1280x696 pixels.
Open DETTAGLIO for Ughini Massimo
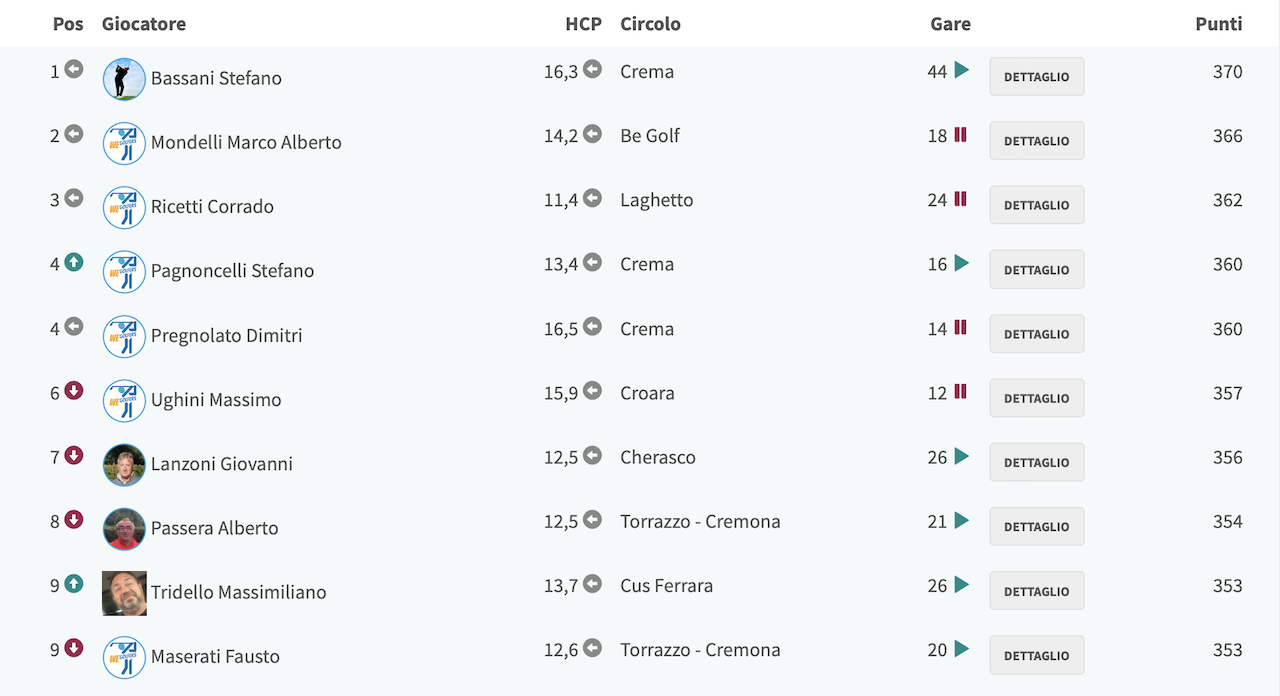point(1037,398)
